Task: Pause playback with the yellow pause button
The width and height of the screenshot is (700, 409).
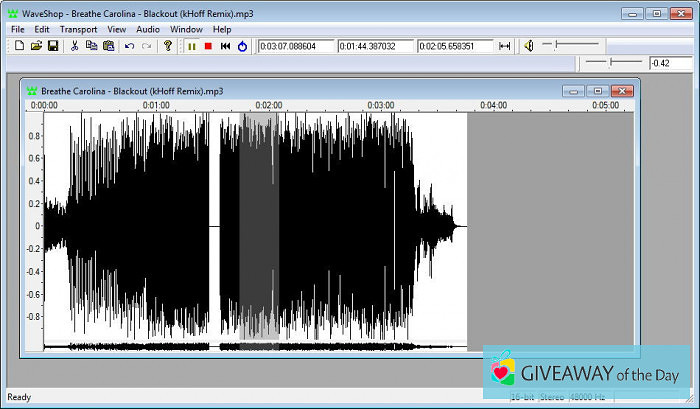Action: 192,46
